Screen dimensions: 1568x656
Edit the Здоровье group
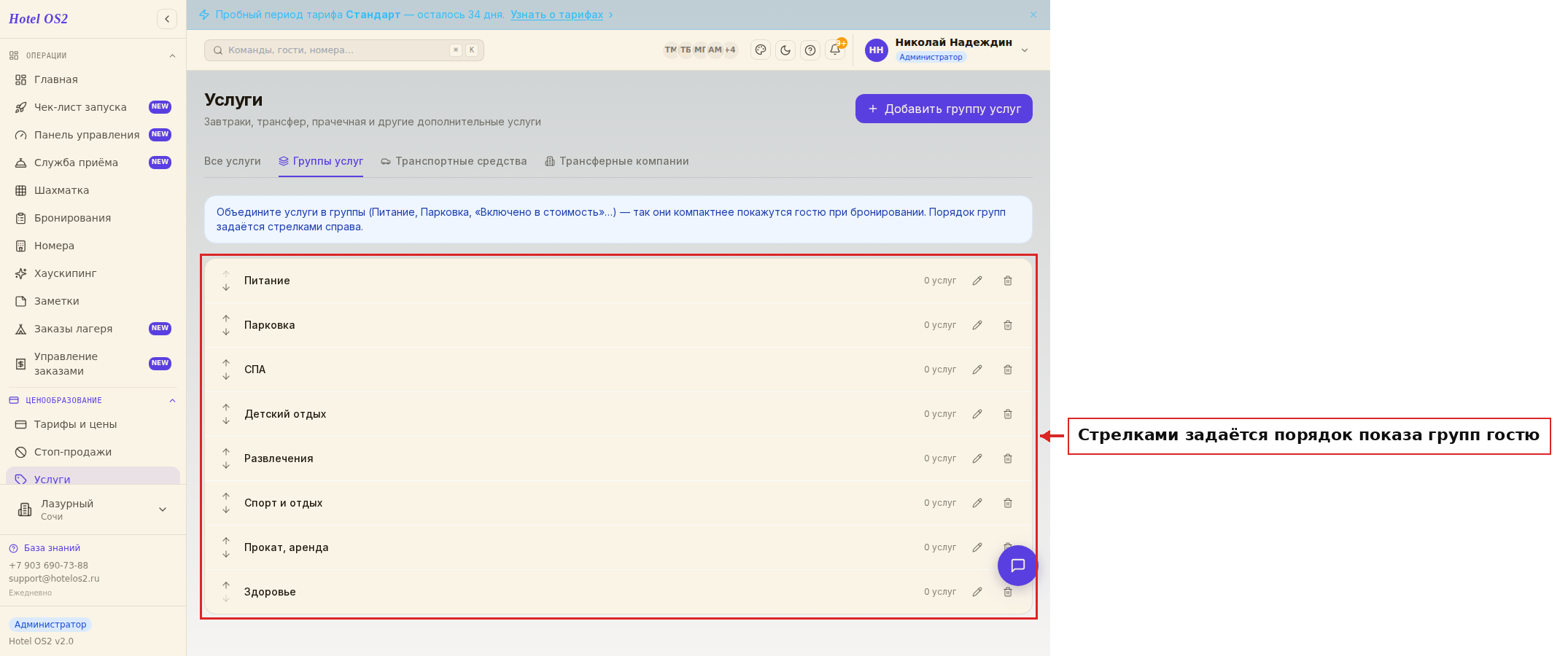click(x=977, y=592)
